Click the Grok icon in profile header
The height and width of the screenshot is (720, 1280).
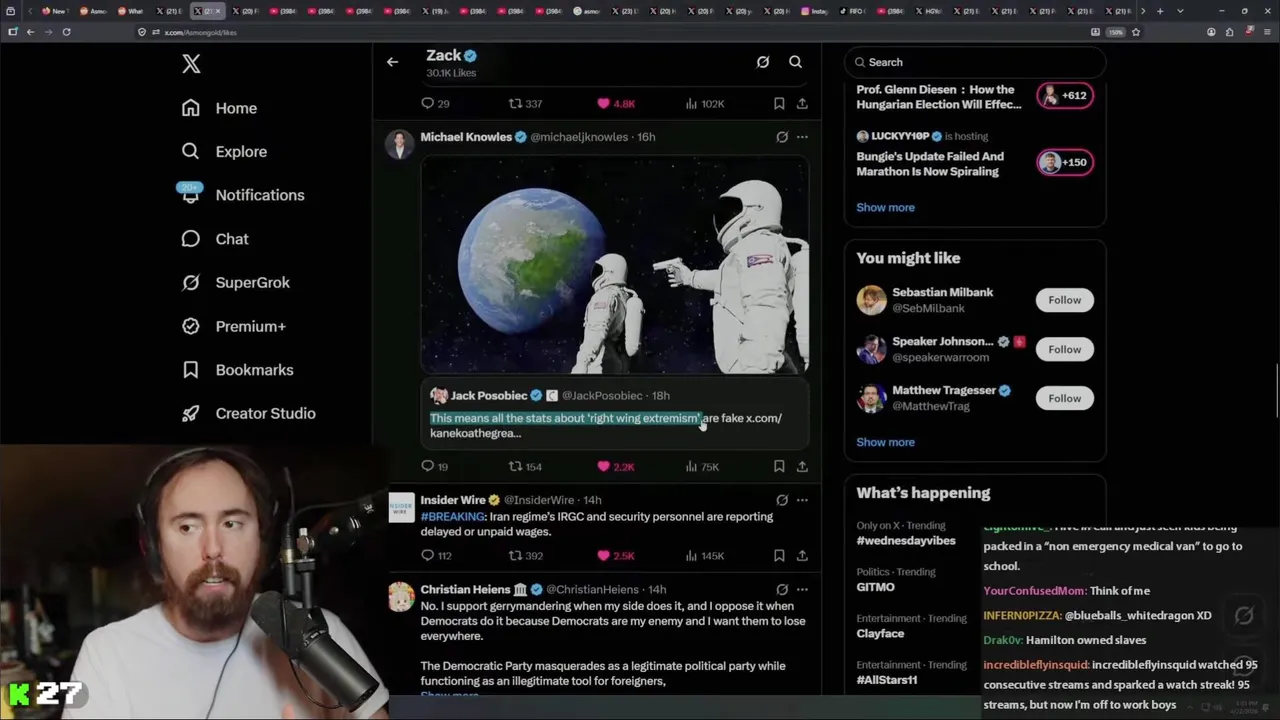point(763,62)
